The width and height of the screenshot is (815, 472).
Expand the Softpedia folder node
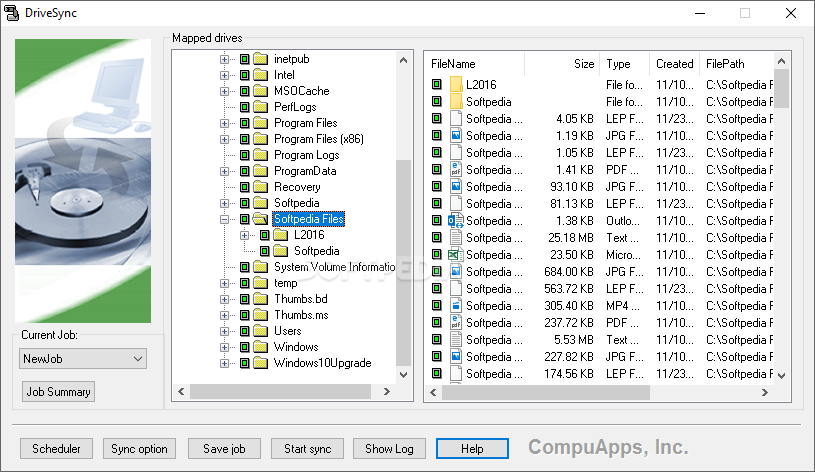tap(224, 203)
